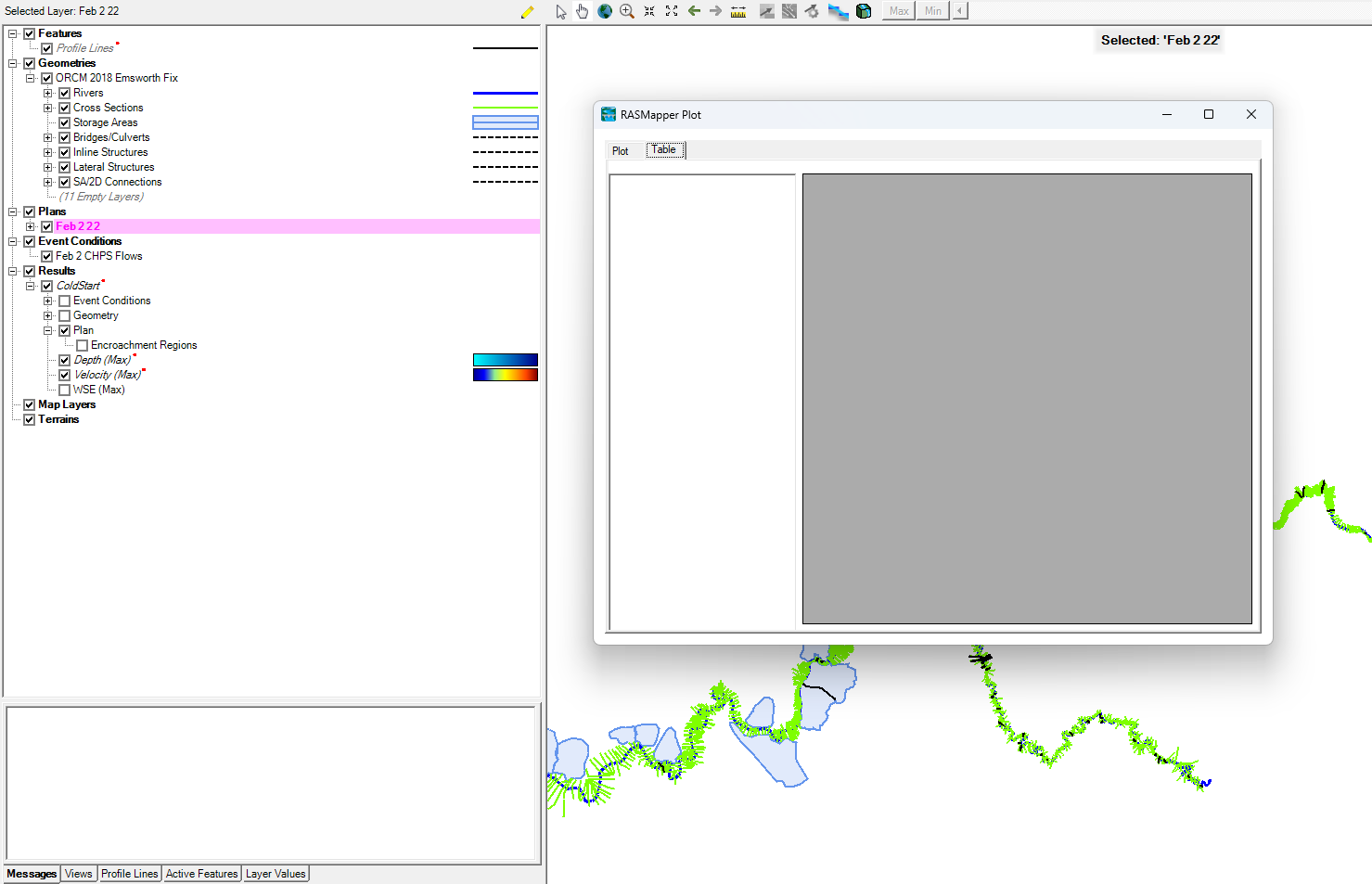Select the Map Layers group
This screenshot has height=884, width=1372.
[x=67, y=404]
